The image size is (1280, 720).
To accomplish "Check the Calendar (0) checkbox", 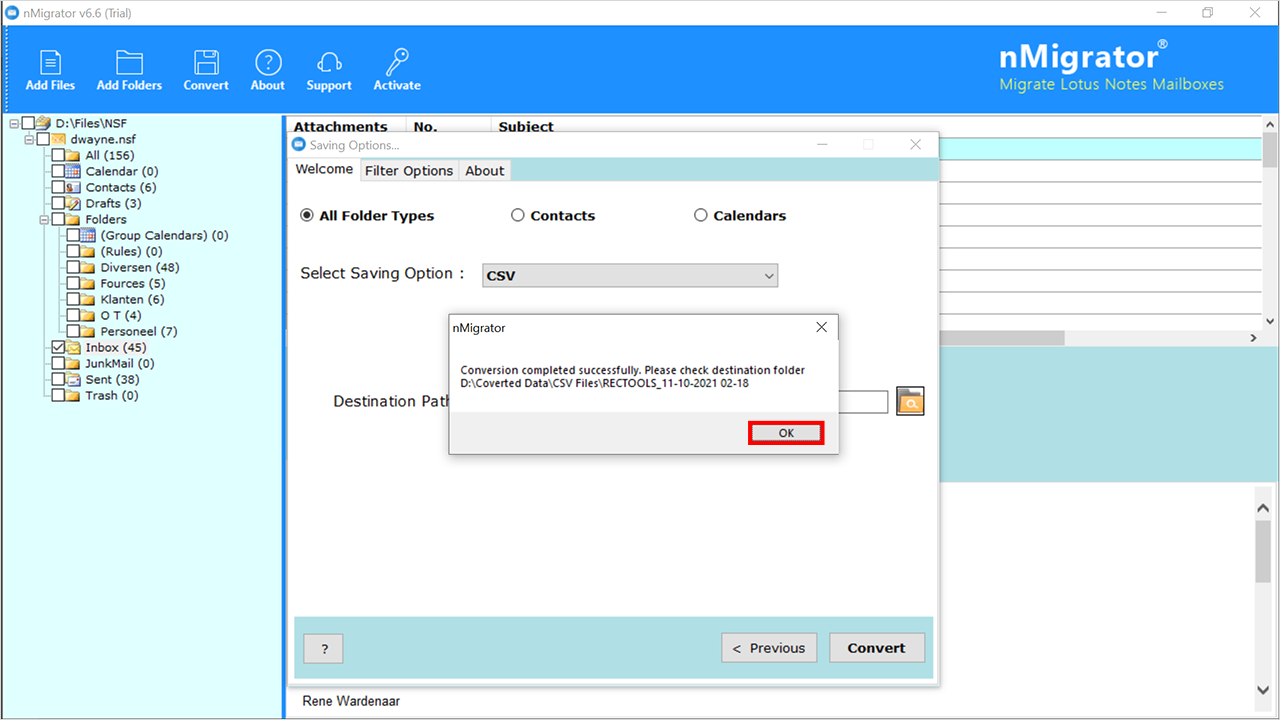I will [x=58, y=171].
